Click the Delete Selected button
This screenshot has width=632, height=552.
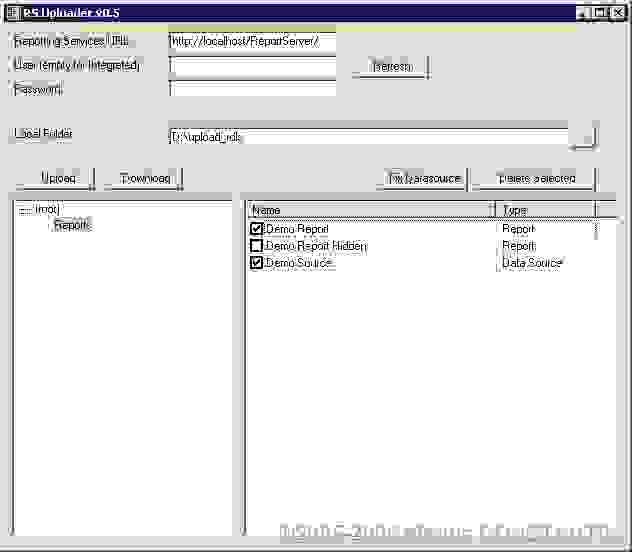[x=534, y=178]
